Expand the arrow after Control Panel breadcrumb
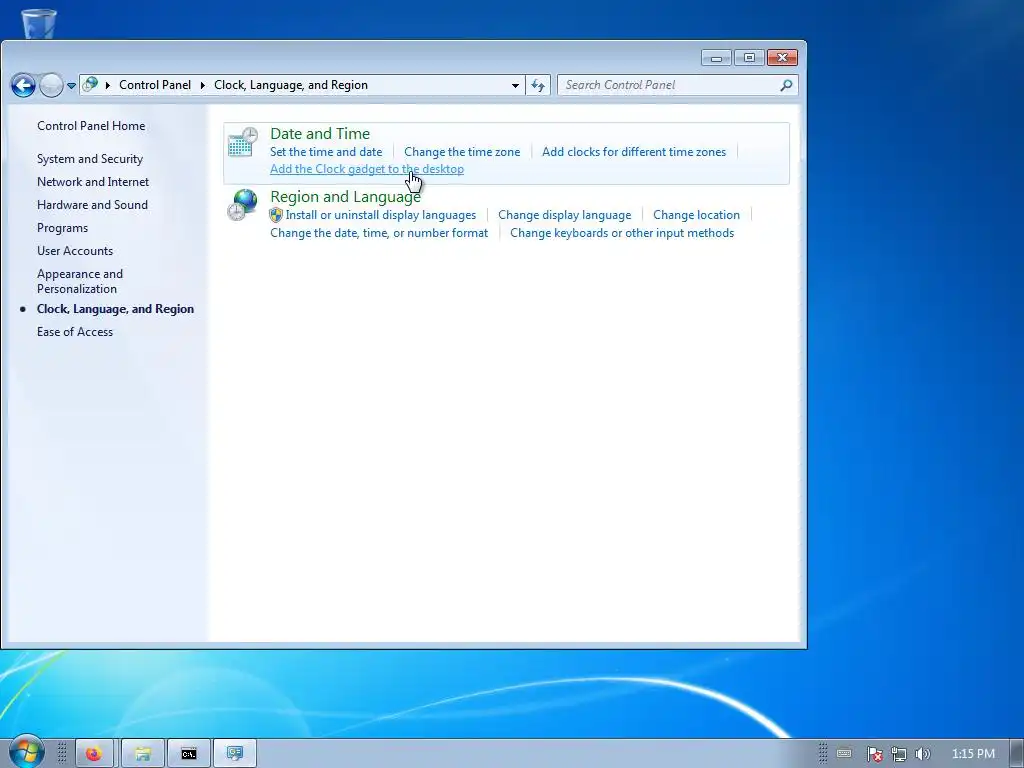This screenshot has width=1024, height=768. (203, 85)
